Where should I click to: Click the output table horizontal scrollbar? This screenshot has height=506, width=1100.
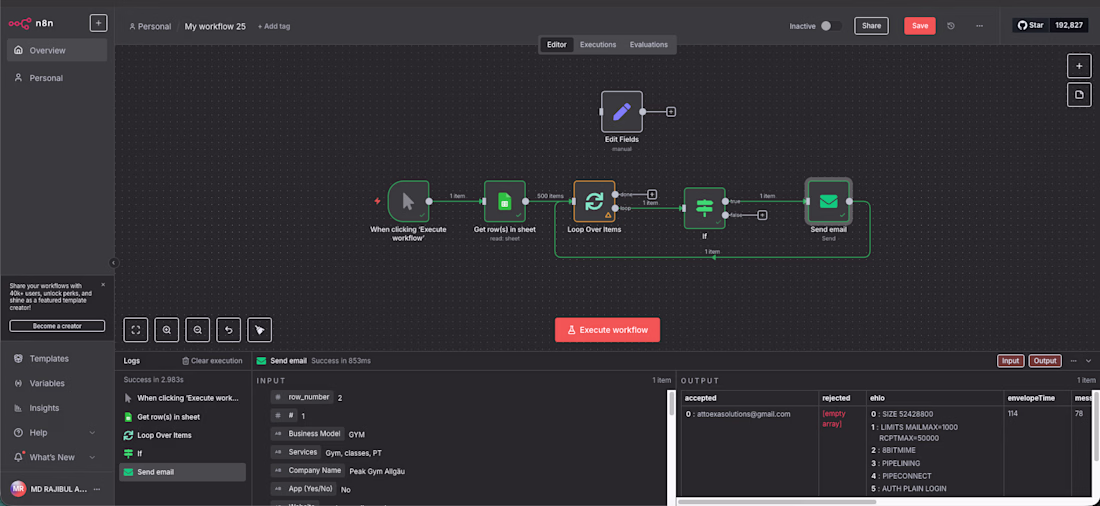pos(777,502)
